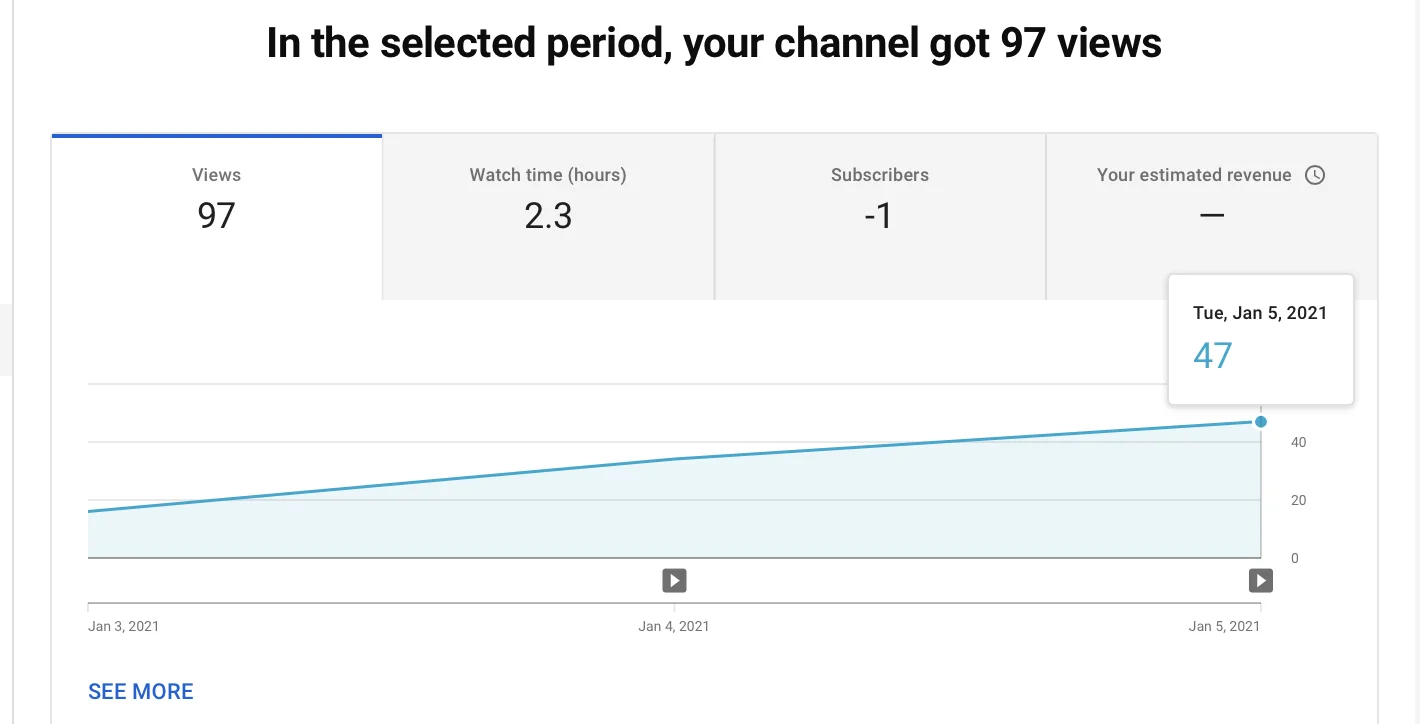Click the 47 value in the tooltip
Viewport: 1420px width, 724px height.
[1213, 355]
